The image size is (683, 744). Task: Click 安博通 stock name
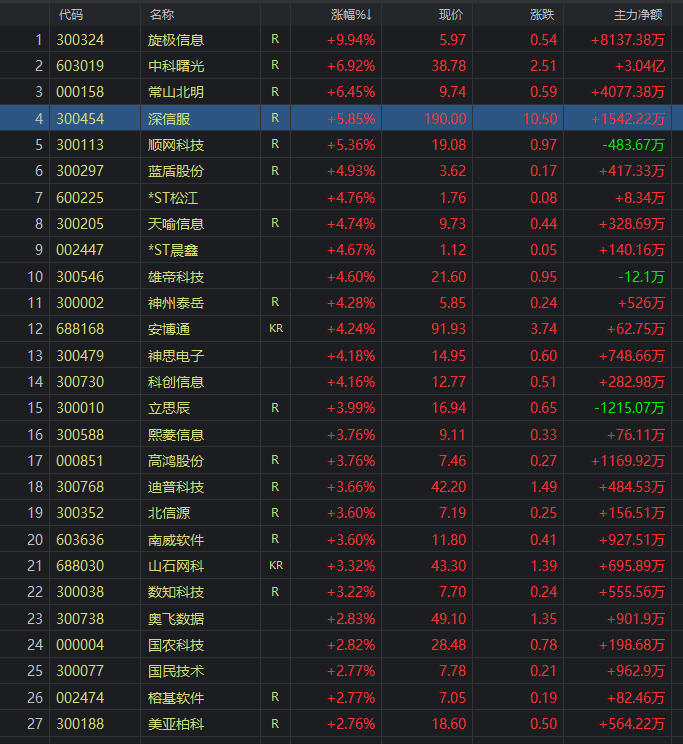169,329
